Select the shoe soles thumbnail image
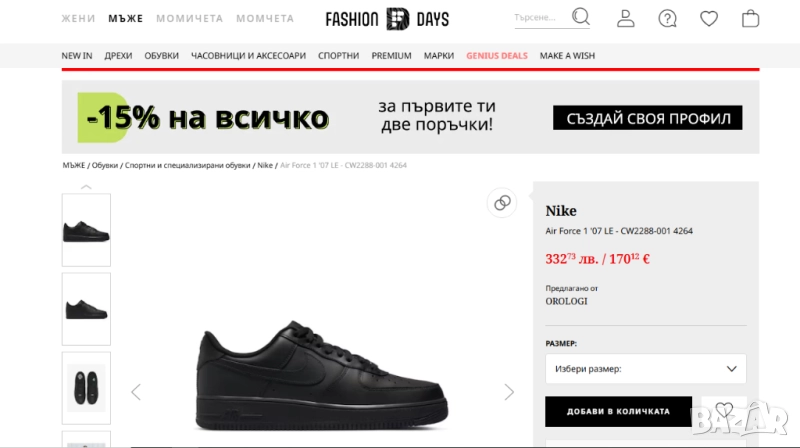Viewport: 800px width, 448px height. (x=86, y=388)
